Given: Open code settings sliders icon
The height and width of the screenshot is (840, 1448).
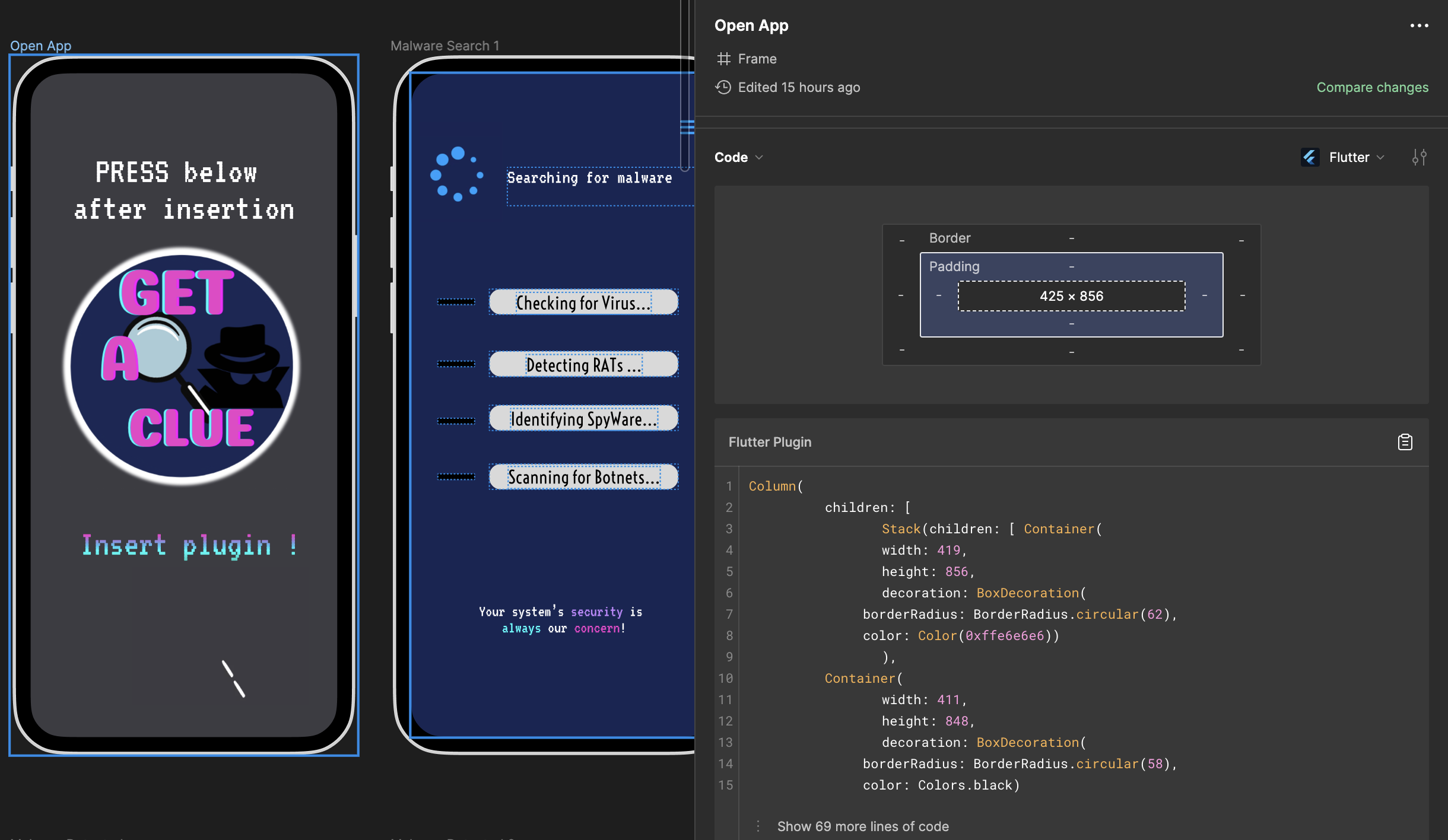Looking at the screenshot, I should (1419, 157).
